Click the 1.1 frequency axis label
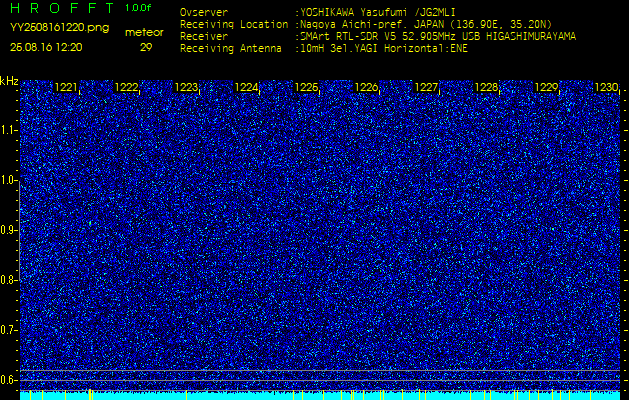 click(x=8, y=131)
